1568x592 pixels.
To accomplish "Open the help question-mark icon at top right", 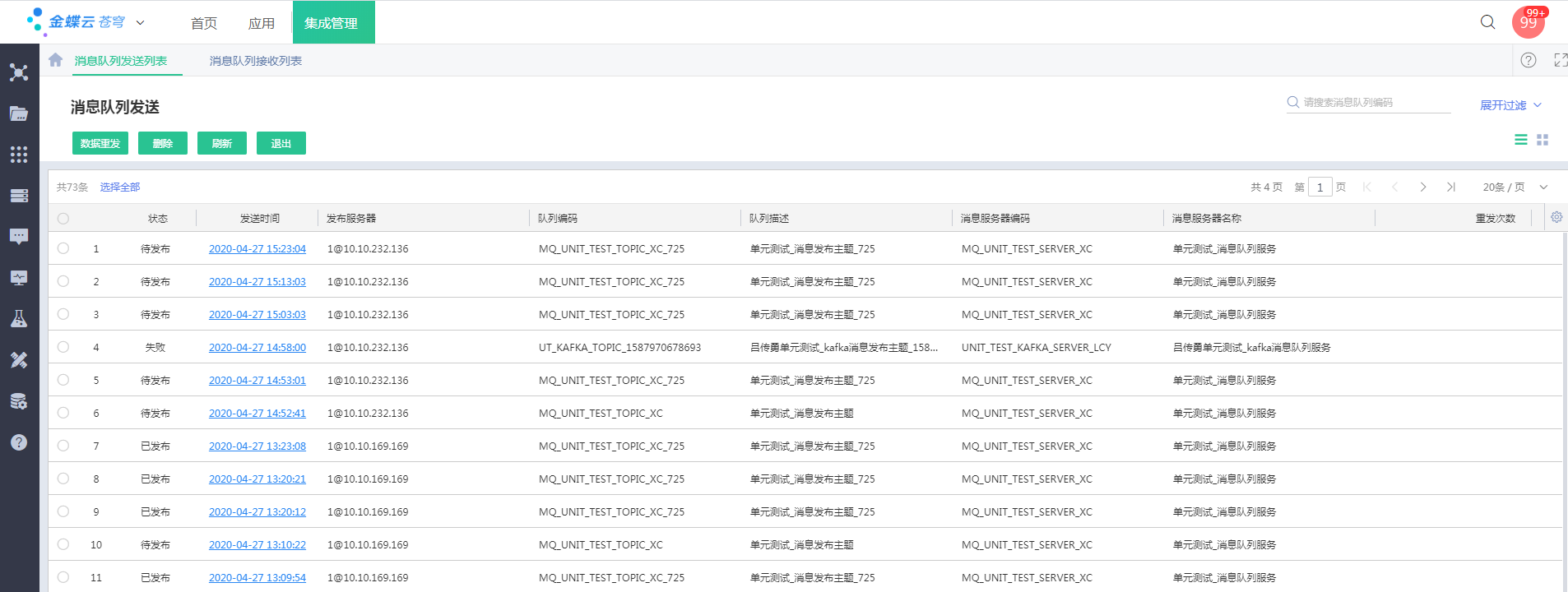I will (x=1529, y=60).
